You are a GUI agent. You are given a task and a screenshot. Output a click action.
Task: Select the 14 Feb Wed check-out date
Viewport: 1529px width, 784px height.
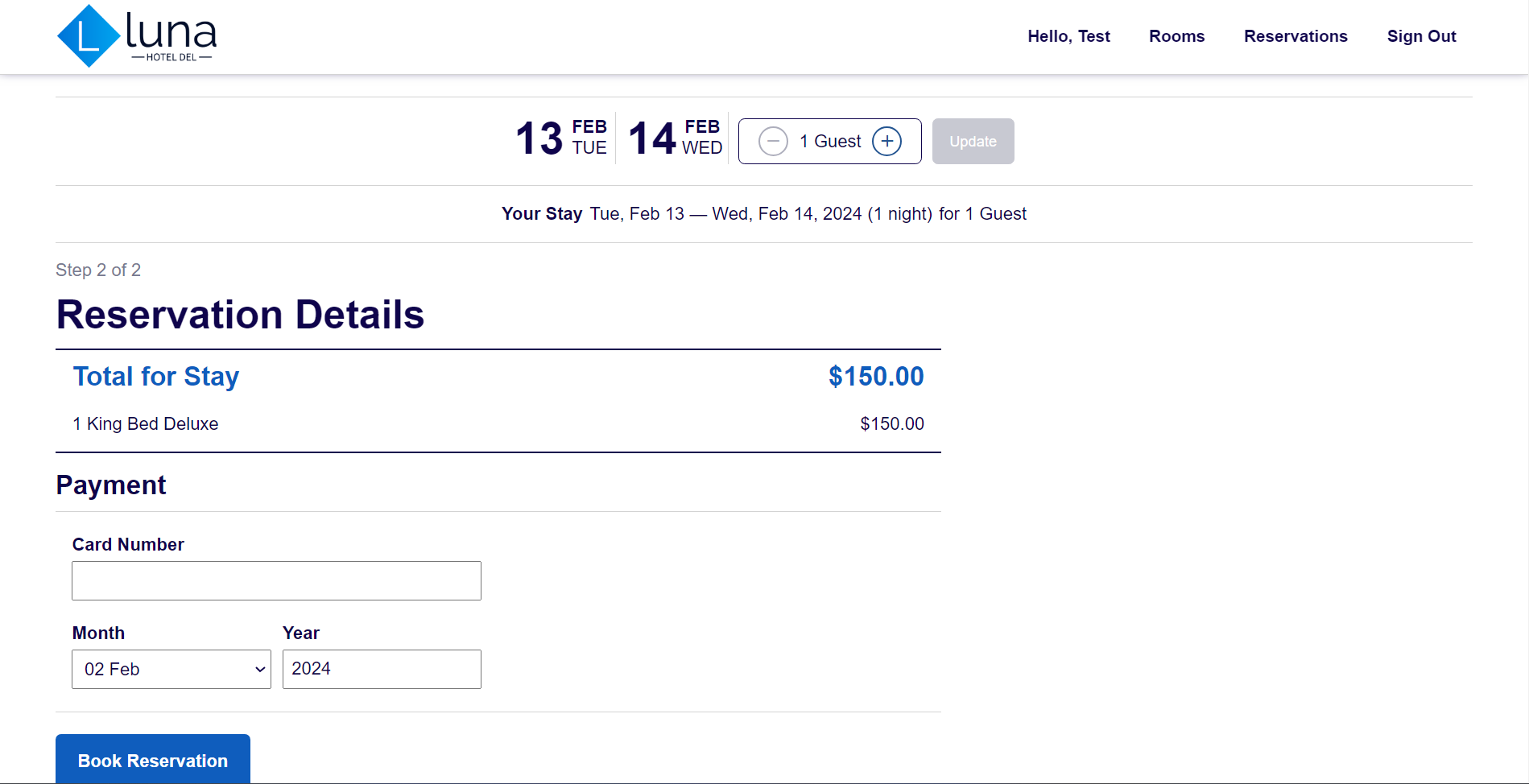(x=675, y=138)
